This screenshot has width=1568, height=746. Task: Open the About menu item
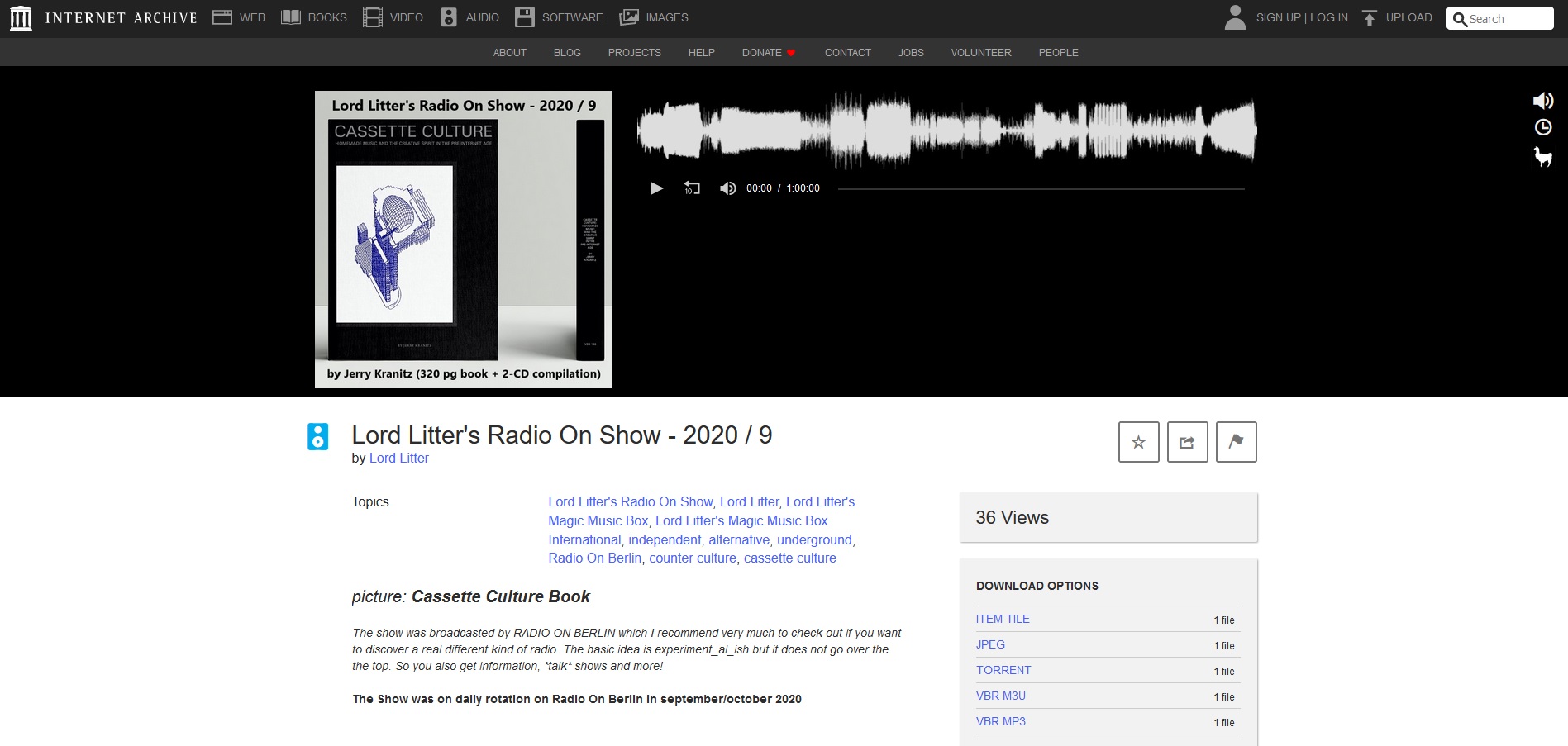(x=510, y=53)
